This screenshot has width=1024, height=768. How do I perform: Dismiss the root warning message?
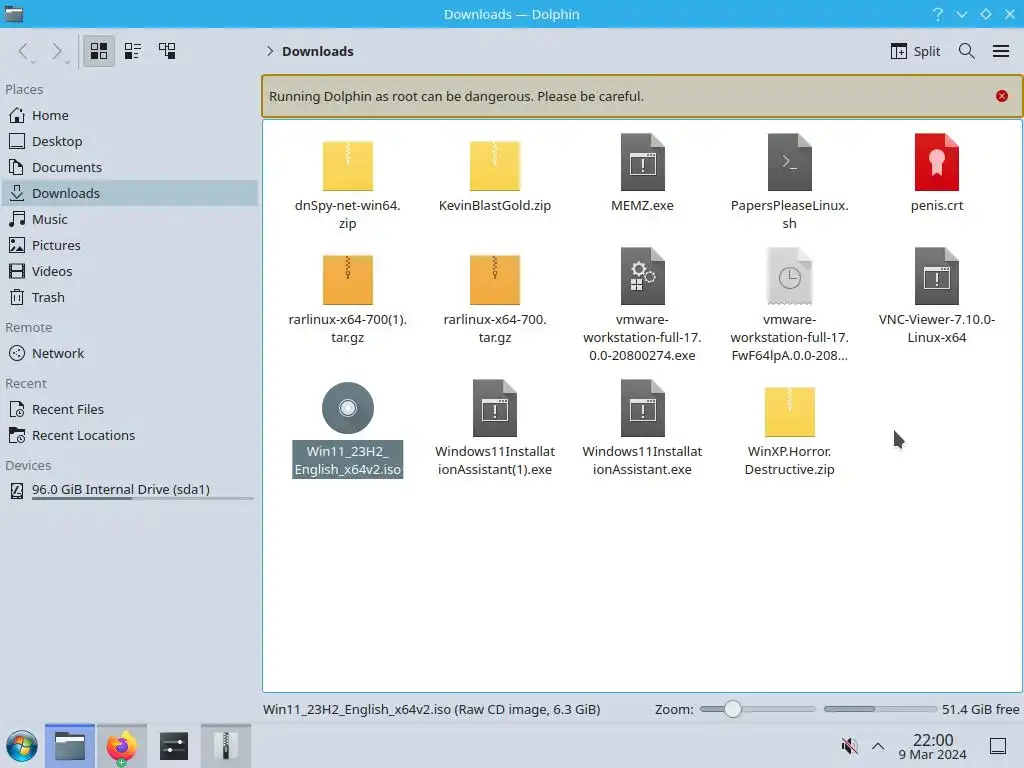pyautogui.click(x=1002, y=96)
